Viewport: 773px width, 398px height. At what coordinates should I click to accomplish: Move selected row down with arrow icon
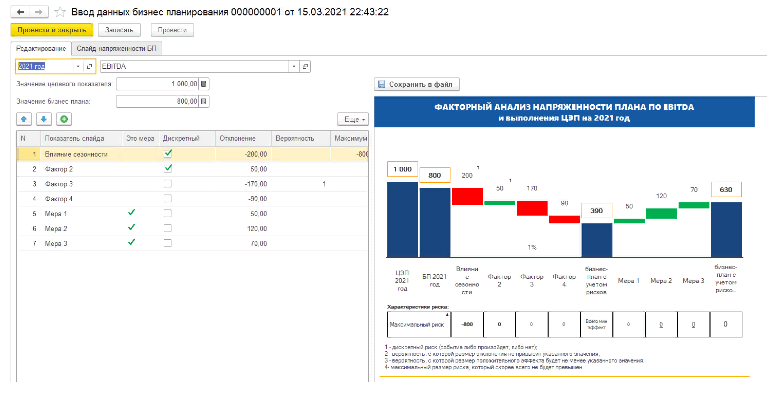44,119
